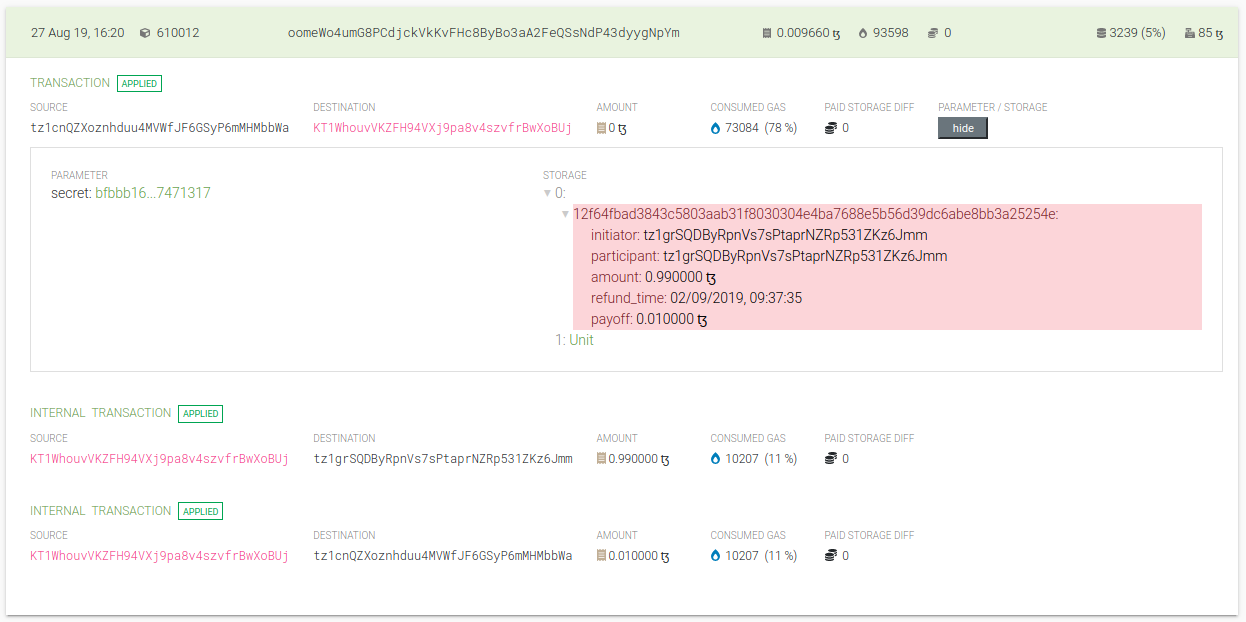Click storage coins icon in 0.990000 internal transaction

[x=830, y=459]
